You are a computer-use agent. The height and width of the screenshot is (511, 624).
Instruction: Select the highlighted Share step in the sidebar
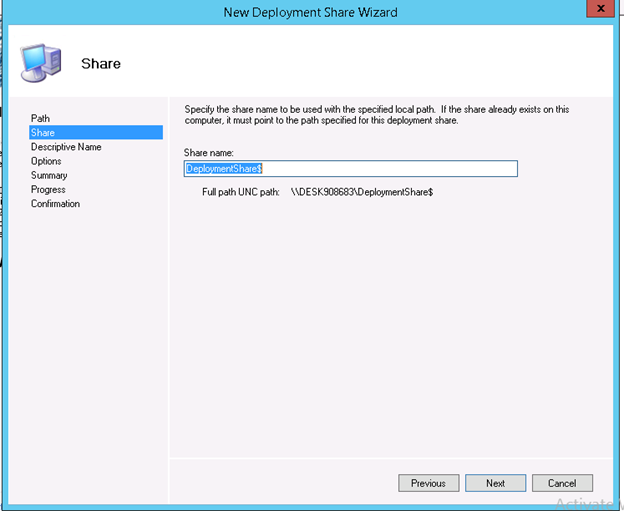[43, 132]
